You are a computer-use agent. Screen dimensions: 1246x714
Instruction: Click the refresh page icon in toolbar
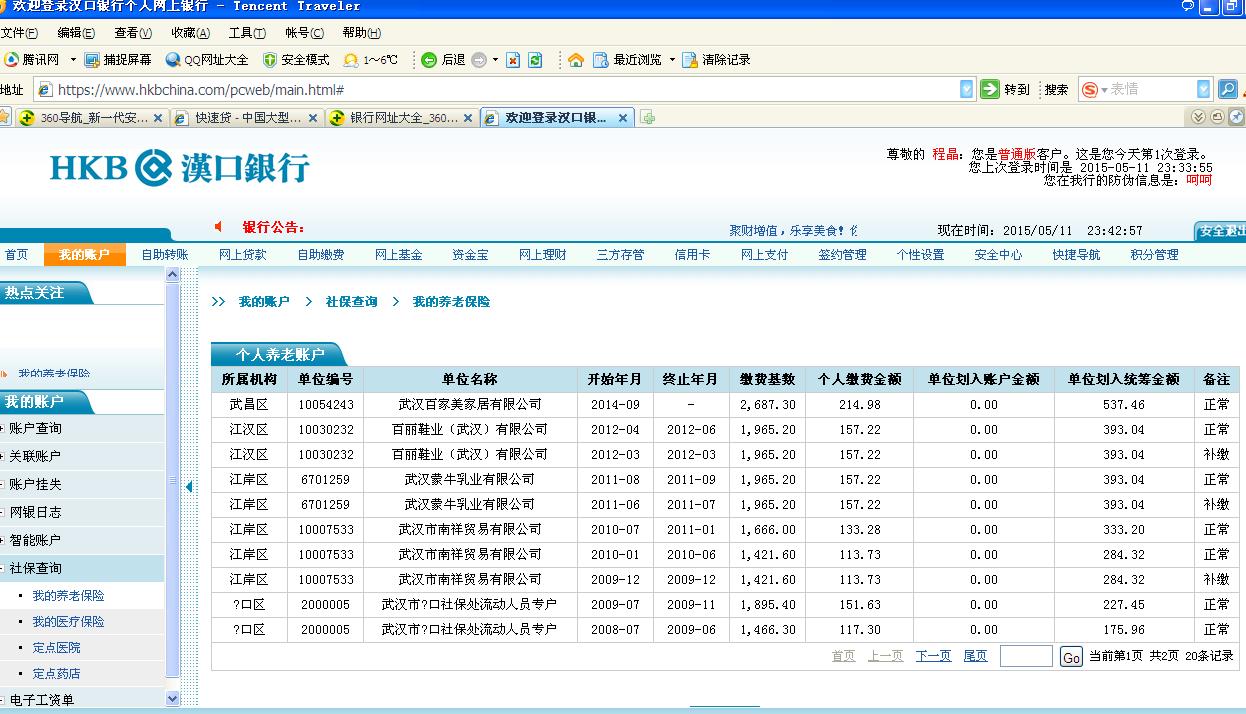pyautogui.click(x=535, y=60)
